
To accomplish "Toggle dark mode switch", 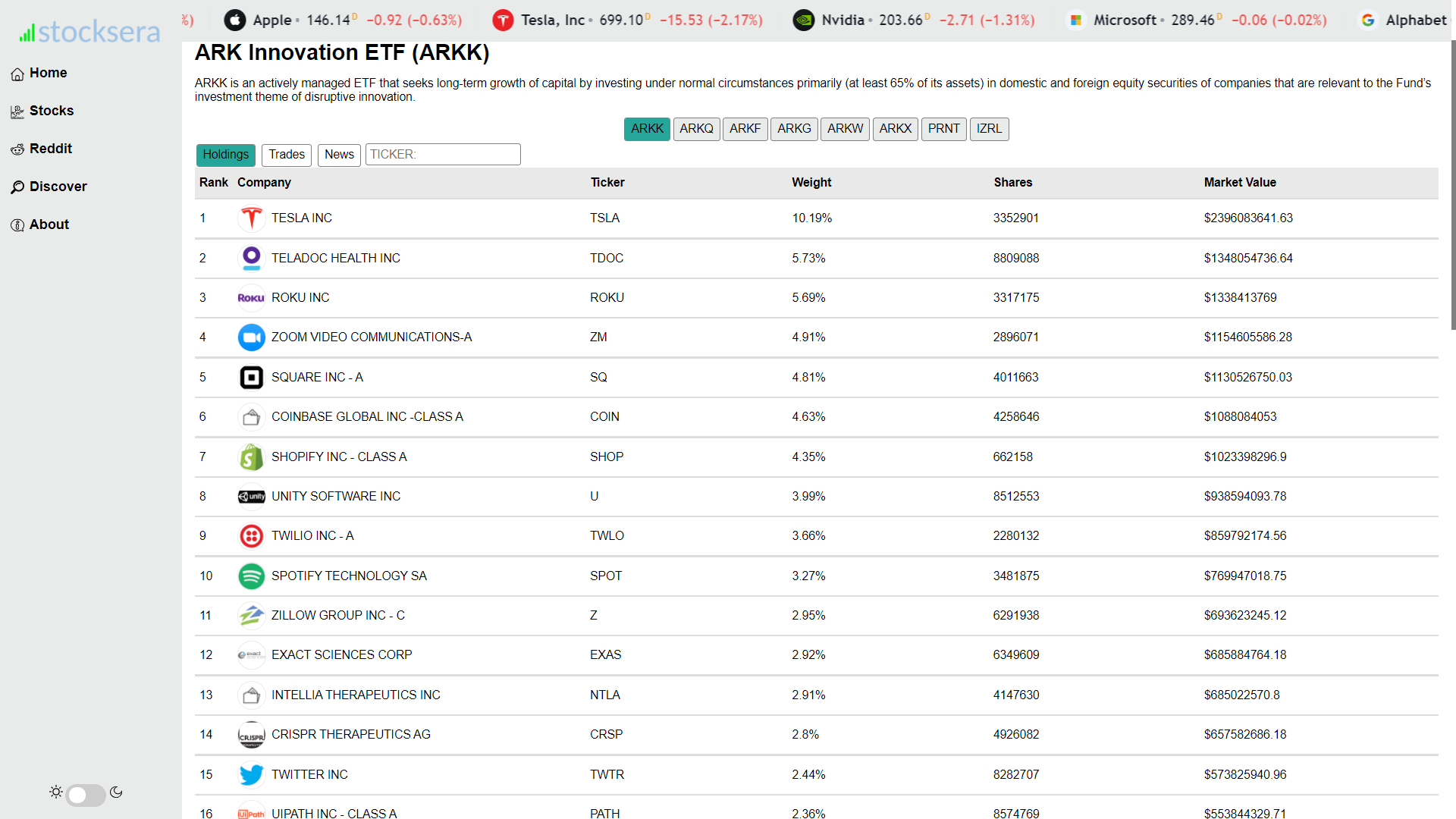I will point(86,794).
